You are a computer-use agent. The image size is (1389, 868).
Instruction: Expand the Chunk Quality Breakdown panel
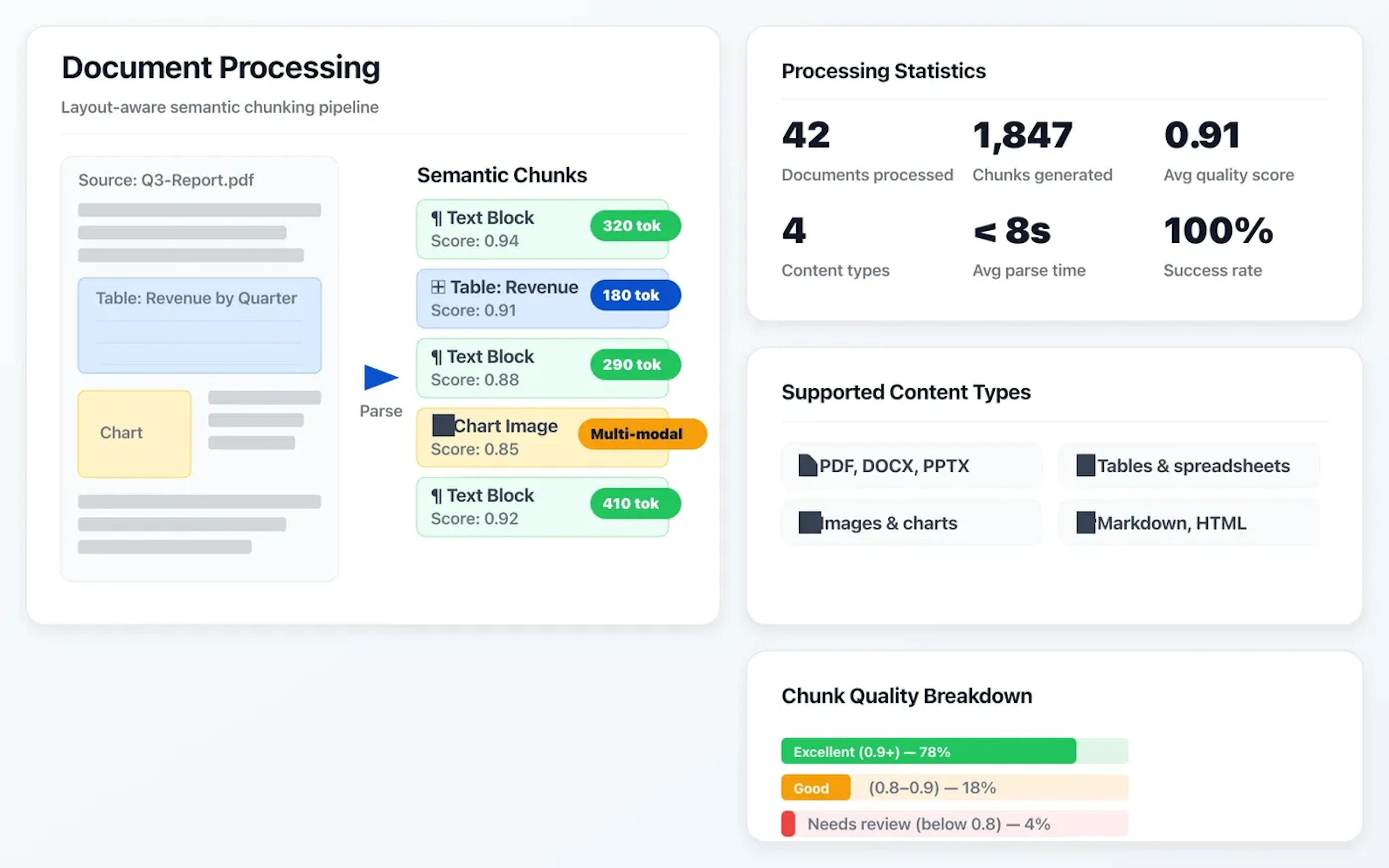[907, 696]
